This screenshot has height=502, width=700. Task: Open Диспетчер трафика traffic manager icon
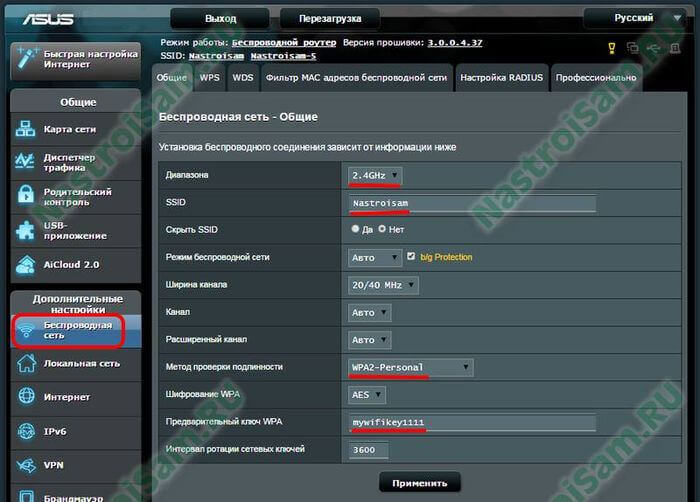click(25, 163)
